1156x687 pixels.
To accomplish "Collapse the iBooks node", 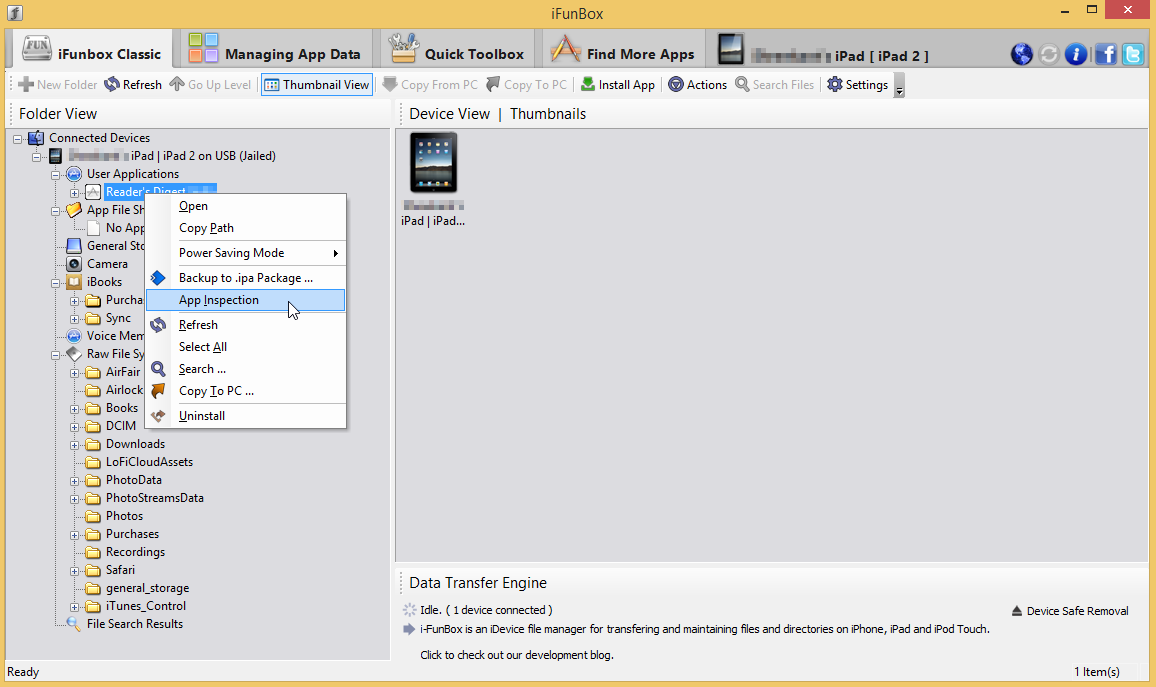I will pos(55,283).
